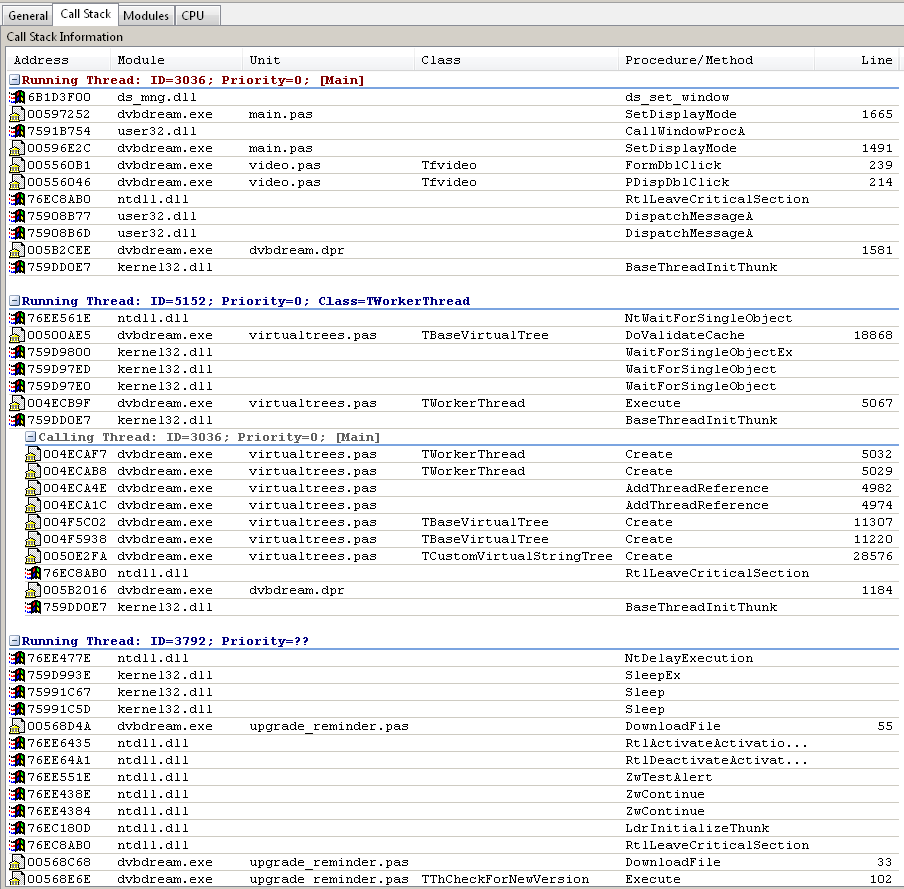
Task: Collapse Running Thread ID=5152 node
Action: [x=15, y=301]
